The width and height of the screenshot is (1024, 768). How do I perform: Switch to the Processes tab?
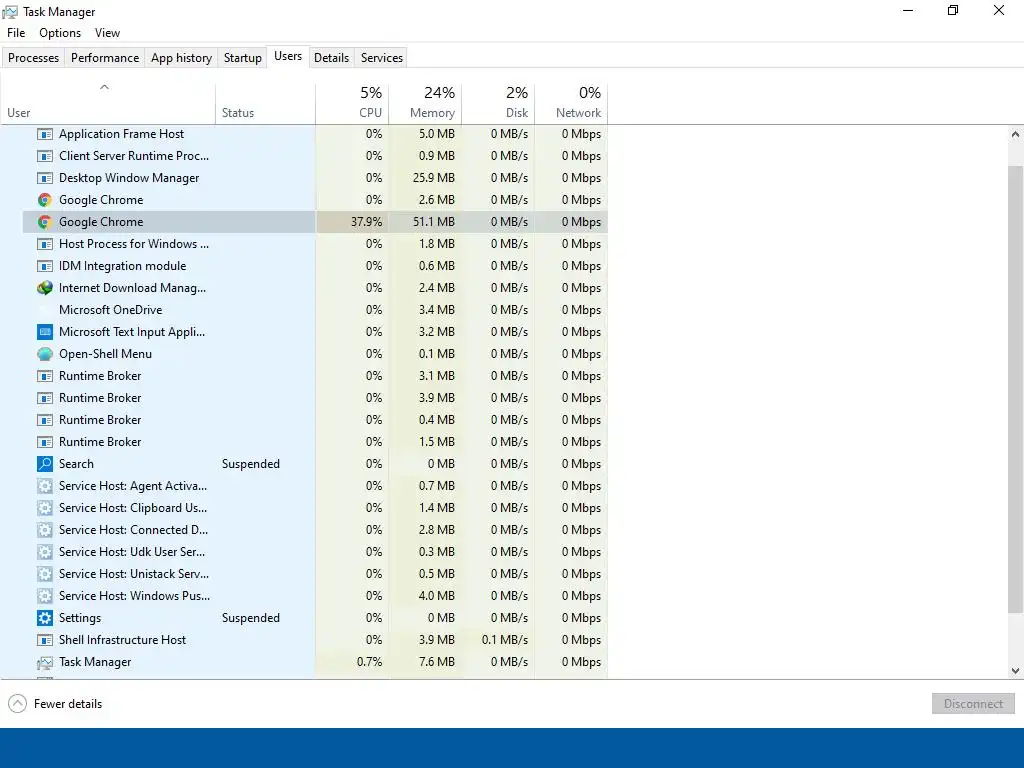tap(33, 57)
